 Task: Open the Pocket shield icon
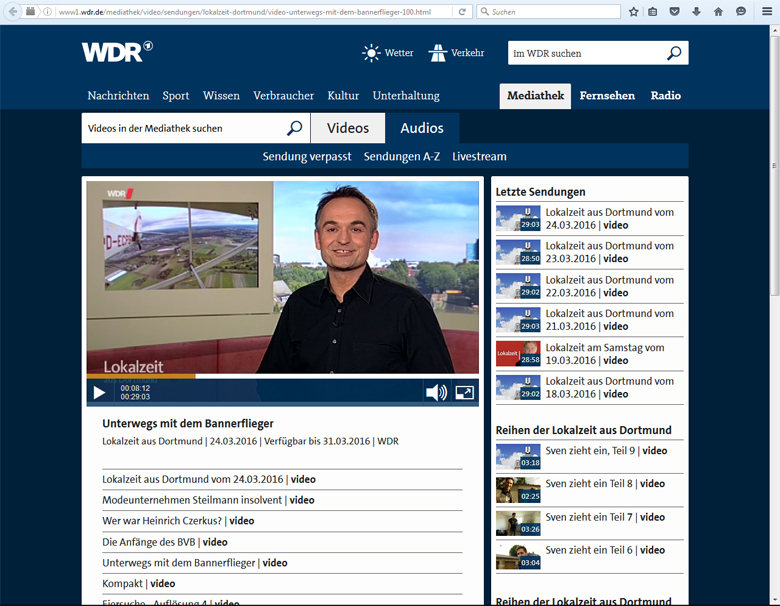pyautogui.click(x=675, y=11)
